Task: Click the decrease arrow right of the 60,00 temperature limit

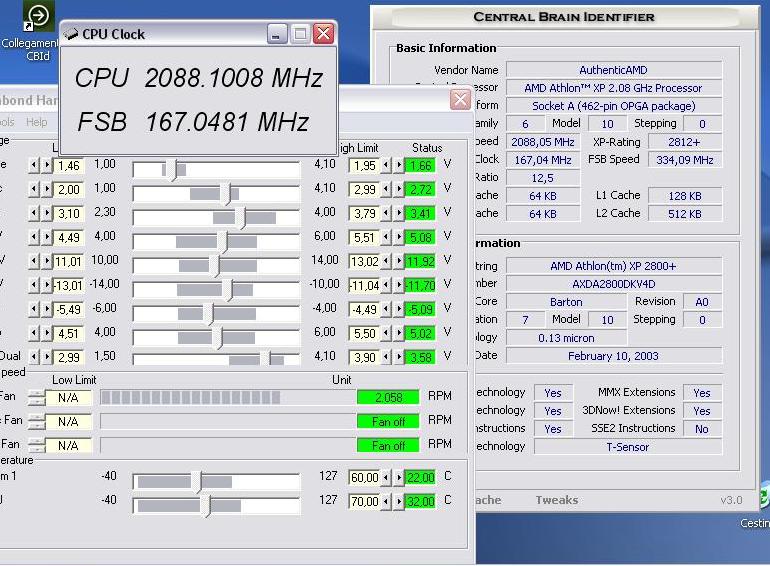Action: [386, 477]
